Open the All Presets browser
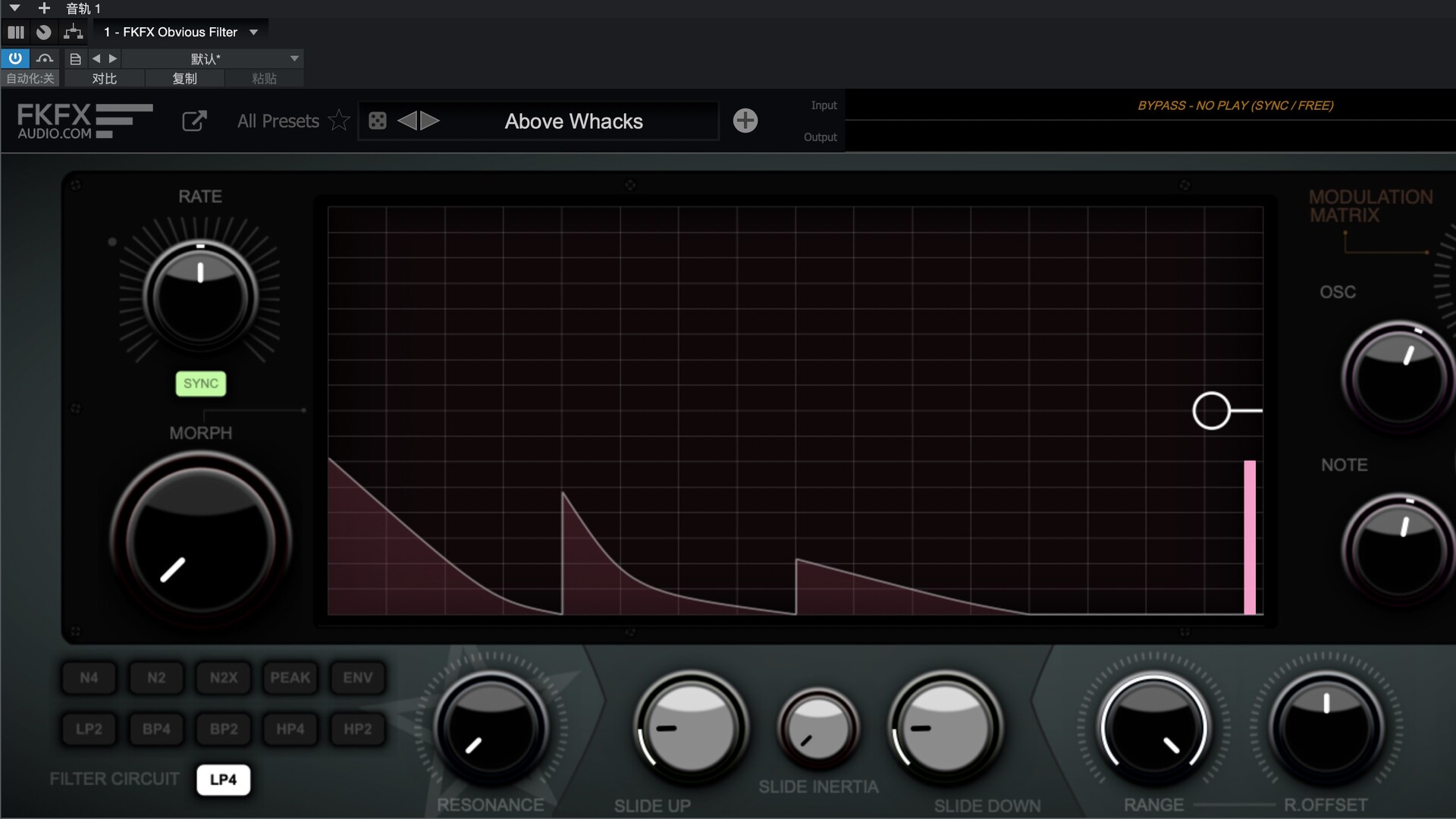This screenshot has width=1456, height=819. tap(278, 121)
